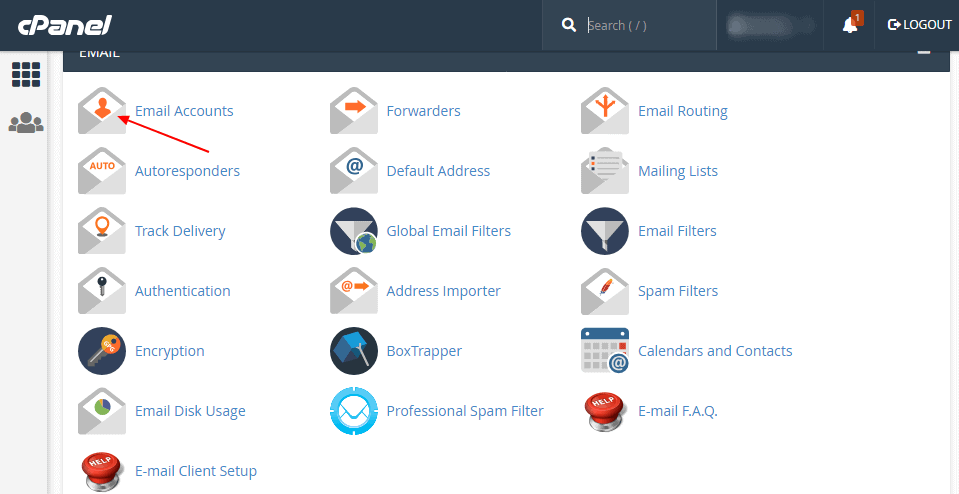Select the Authentication link
Screen dimensions: 959x494
click(x=182, y=290)
